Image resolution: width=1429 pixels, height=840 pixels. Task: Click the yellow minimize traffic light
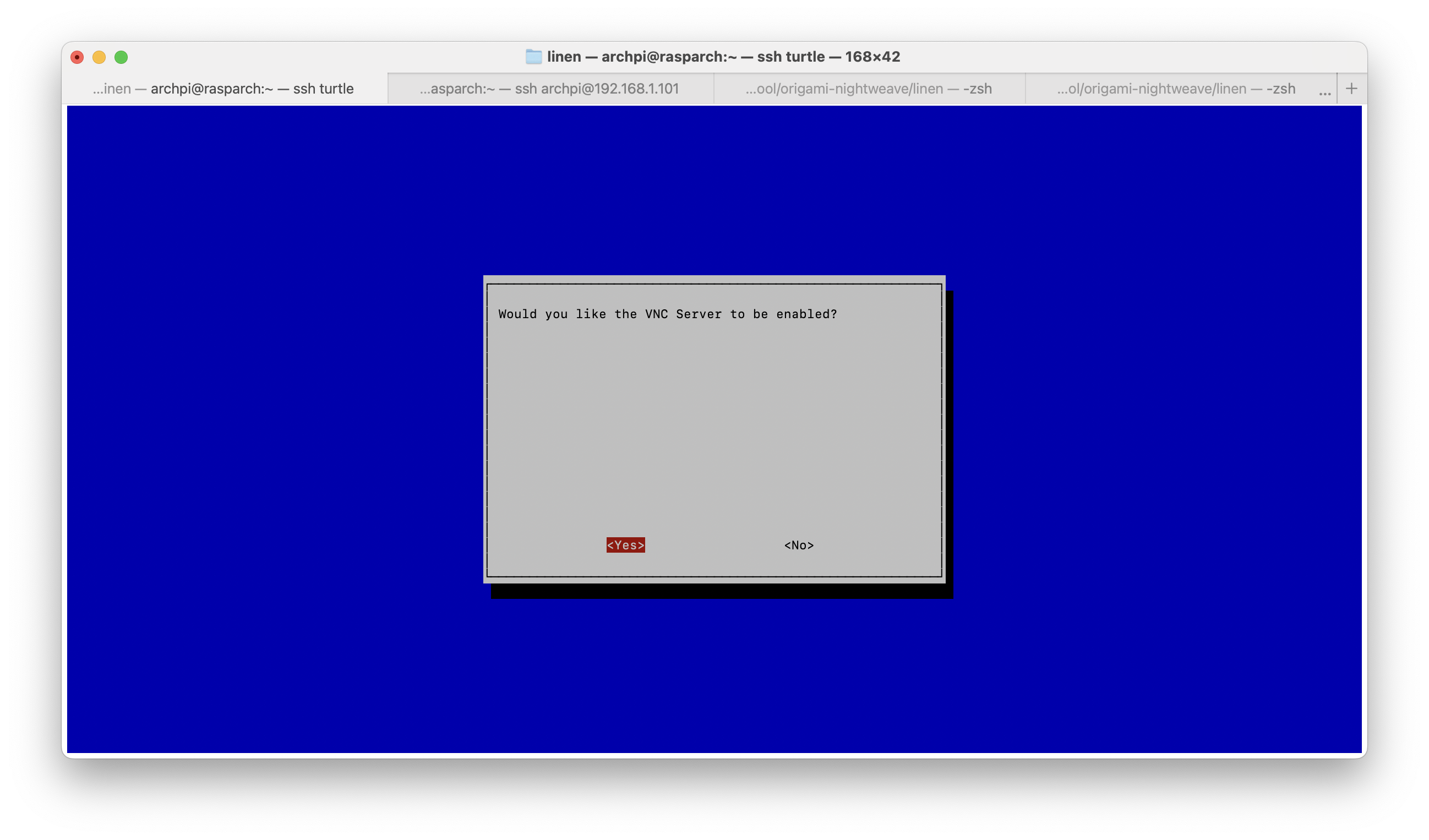pos(100,57)
